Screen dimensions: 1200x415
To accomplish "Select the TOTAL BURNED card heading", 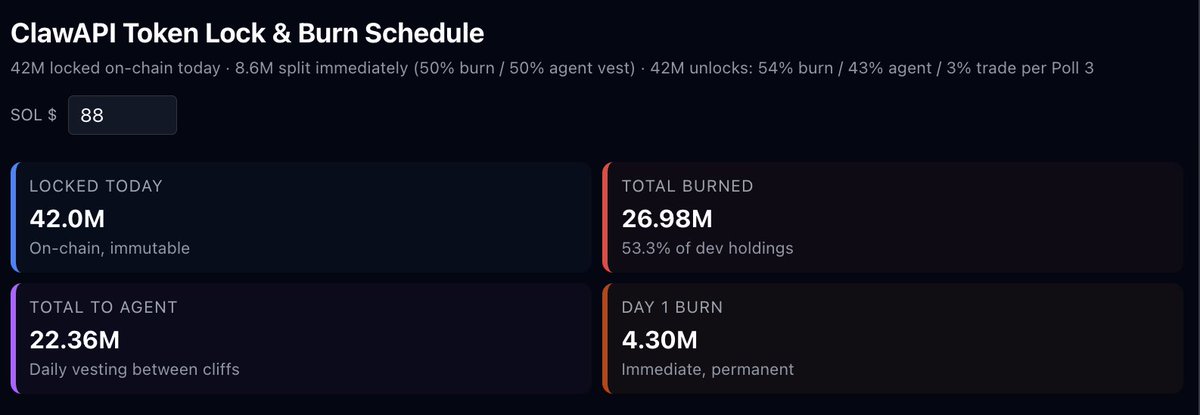I will [687, 186].
